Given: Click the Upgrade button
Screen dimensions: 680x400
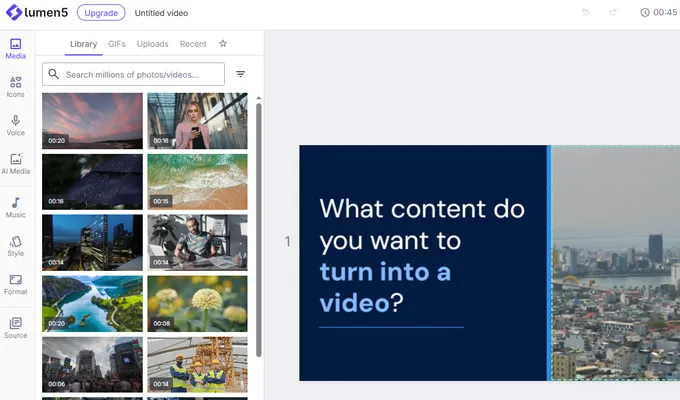Looking at the screenshot, I should 101,13.
